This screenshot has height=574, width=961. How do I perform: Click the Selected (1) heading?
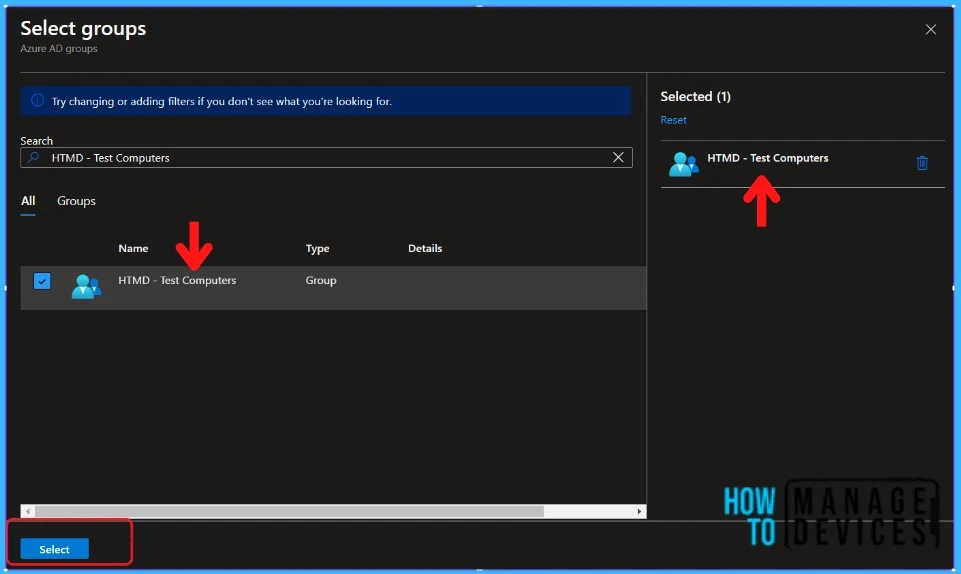coord(695,96)
